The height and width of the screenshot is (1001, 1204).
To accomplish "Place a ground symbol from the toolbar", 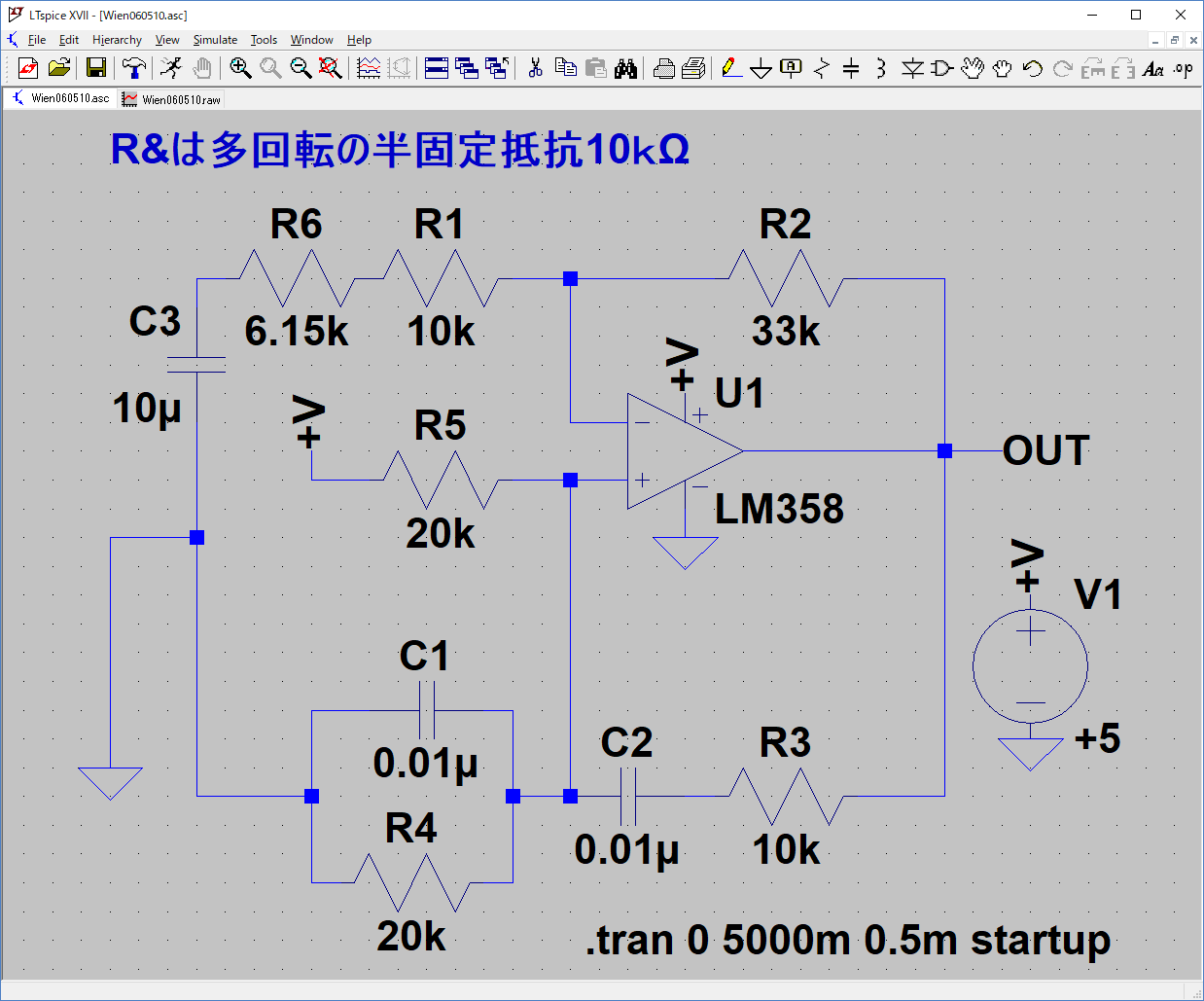I will (x=761, y=68).
